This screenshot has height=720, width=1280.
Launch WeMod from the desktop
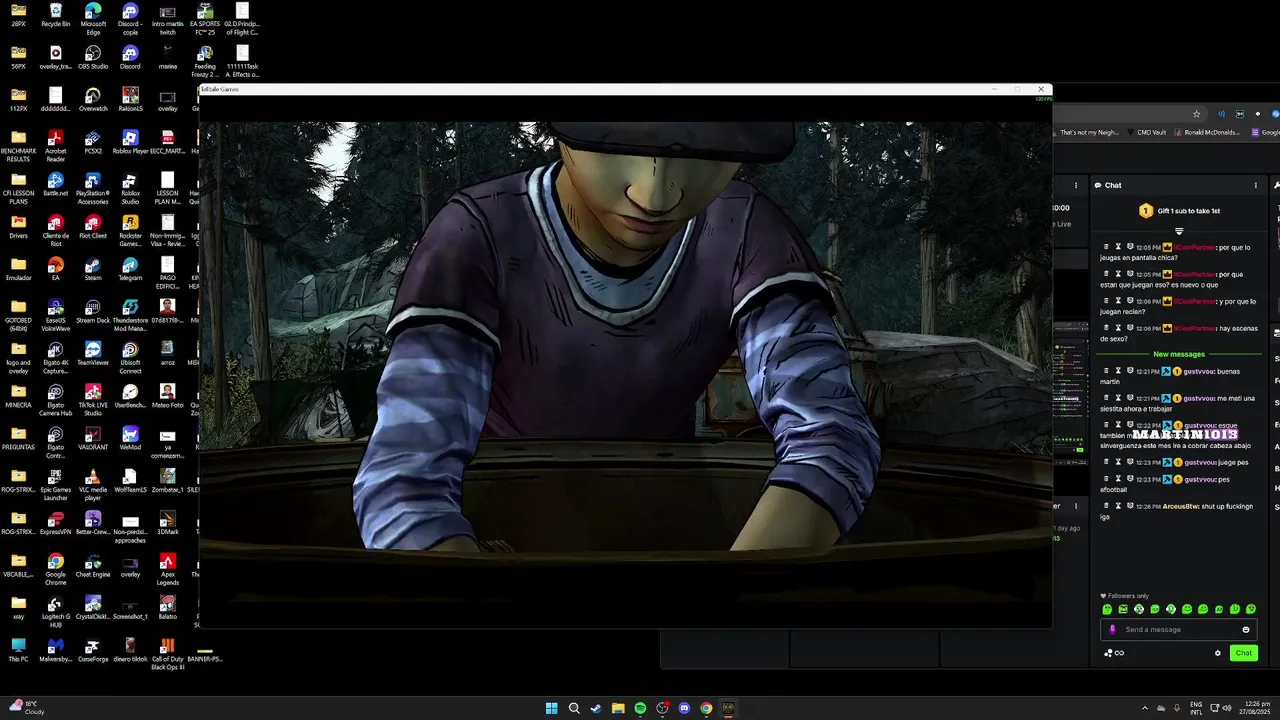coord(130,436)
